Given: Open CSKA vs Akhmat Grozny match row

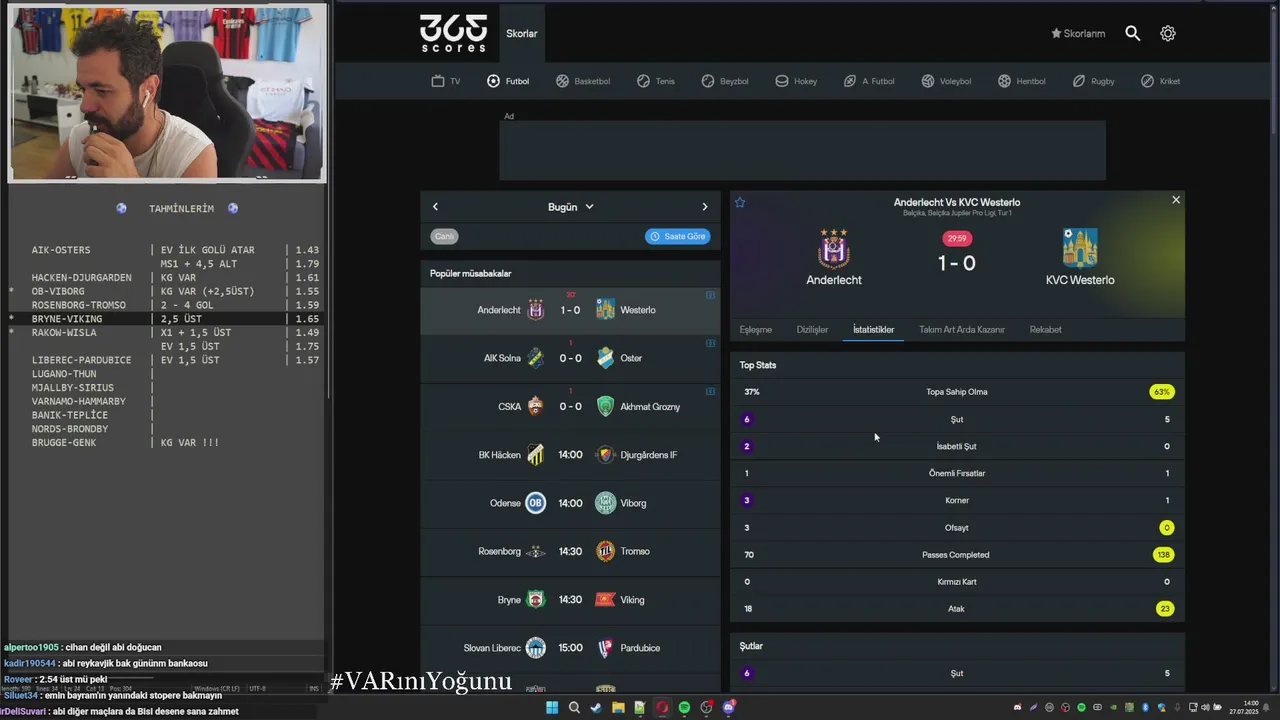Looking at the screenshot, I should coord(570,406).
